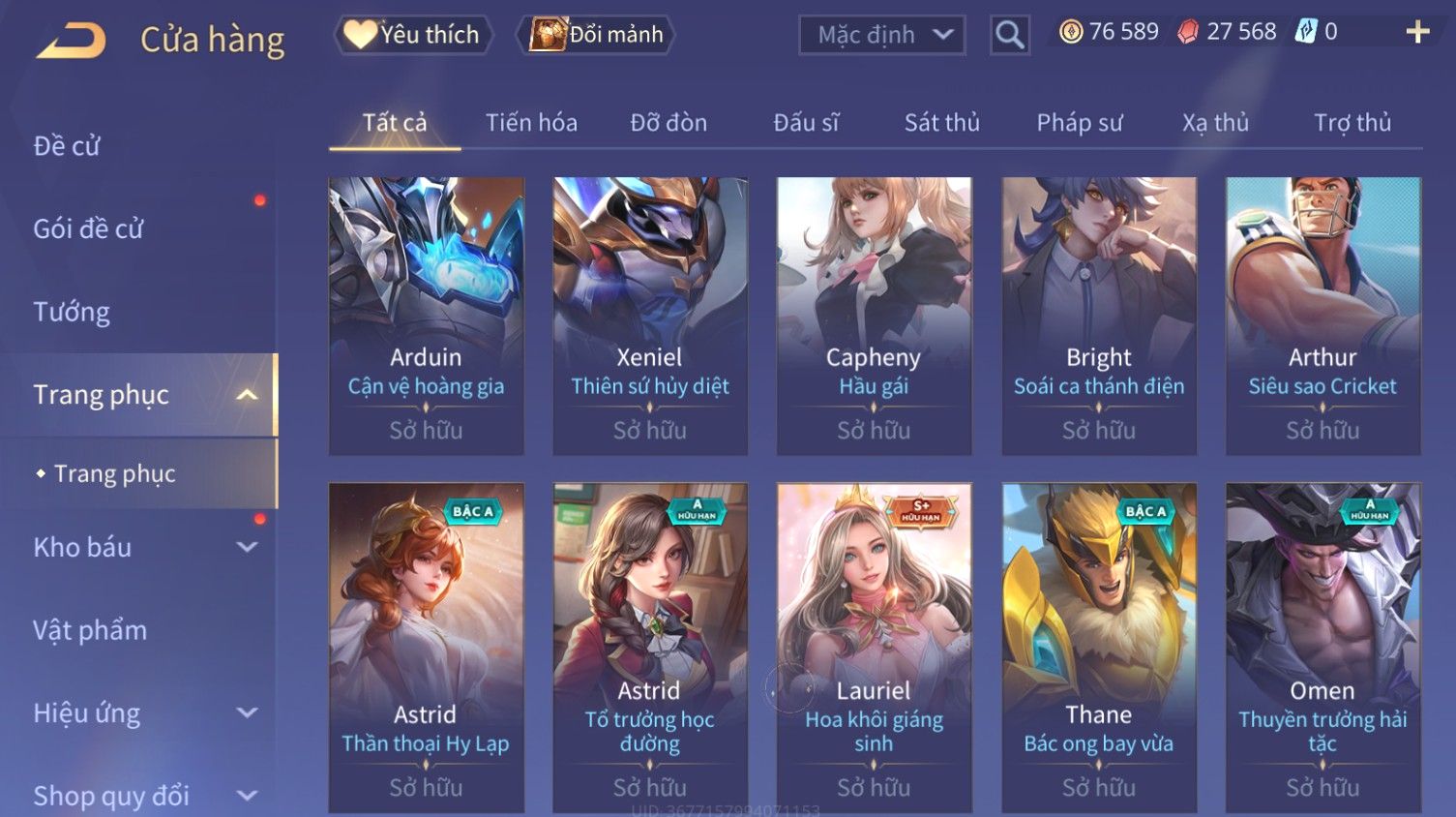The height and width of the screenshot is (817, 1456).
Task: Open Yêu thích heart favorites
Action: (x=413, y=35)
